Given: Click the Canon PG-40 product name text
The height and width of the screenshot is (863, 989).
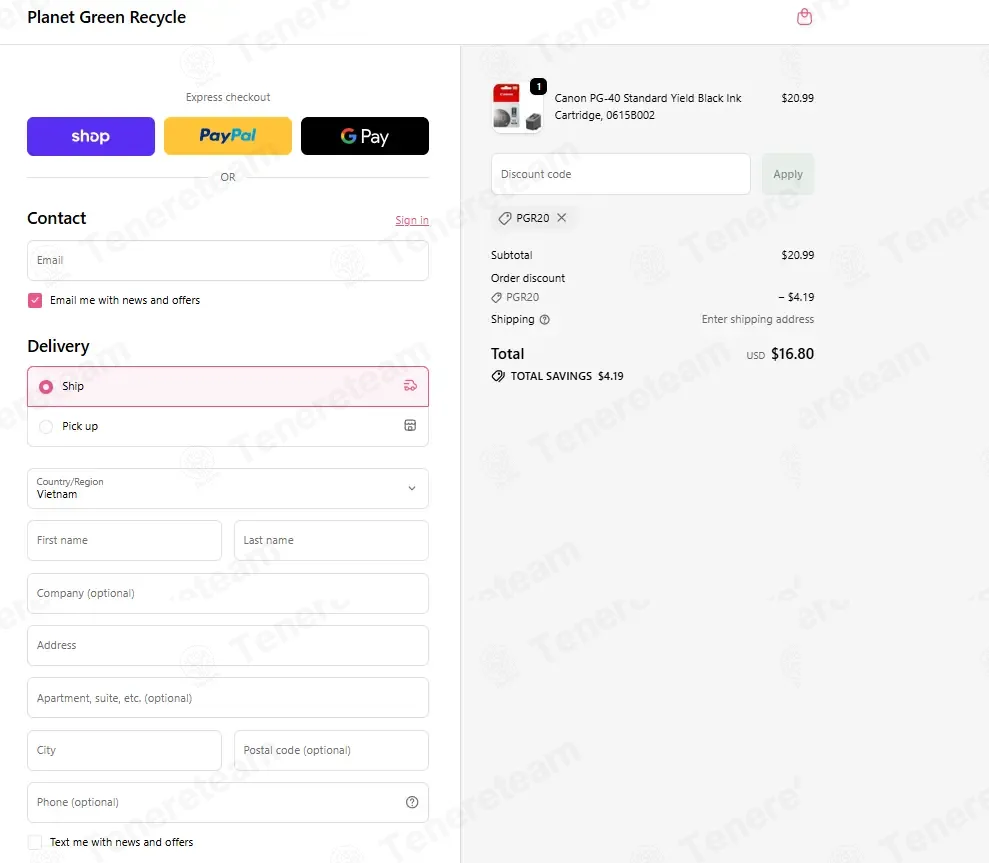Looking at the screenshot, I should (x=648, y=107).
